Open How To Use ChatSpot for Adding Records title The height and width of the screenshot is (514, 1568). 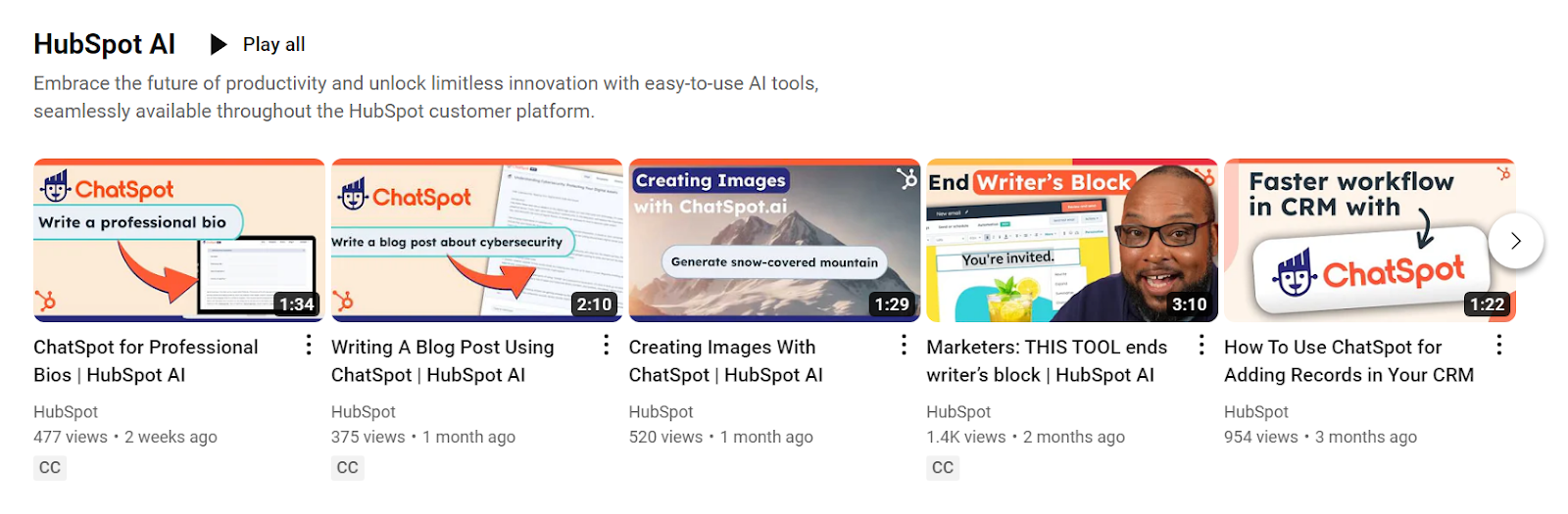click(x=1348, y=360)
